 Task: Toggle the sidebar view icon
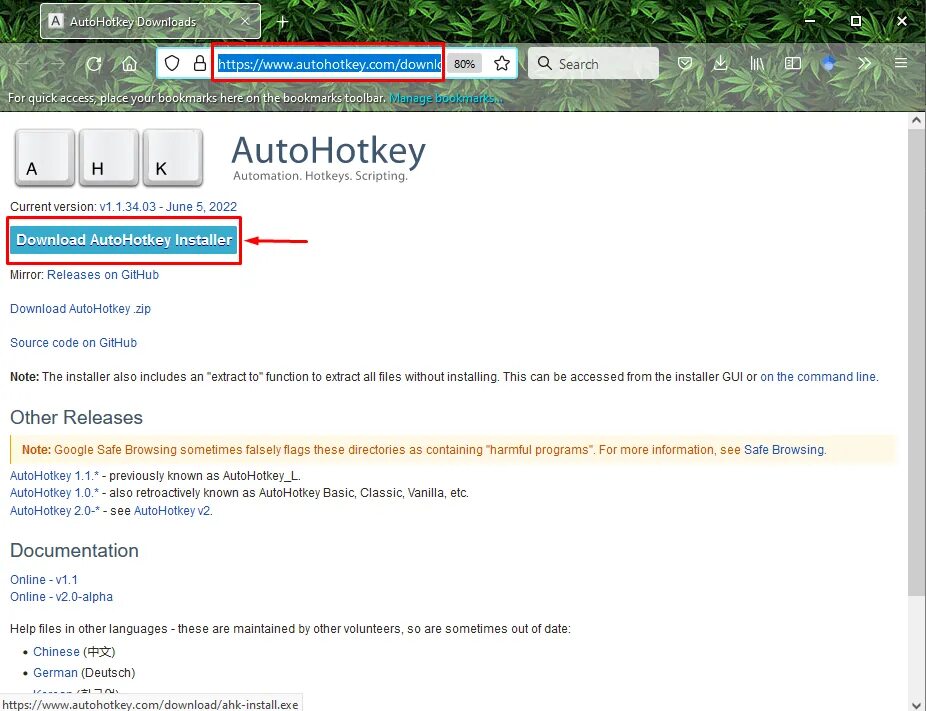(793, 63)
